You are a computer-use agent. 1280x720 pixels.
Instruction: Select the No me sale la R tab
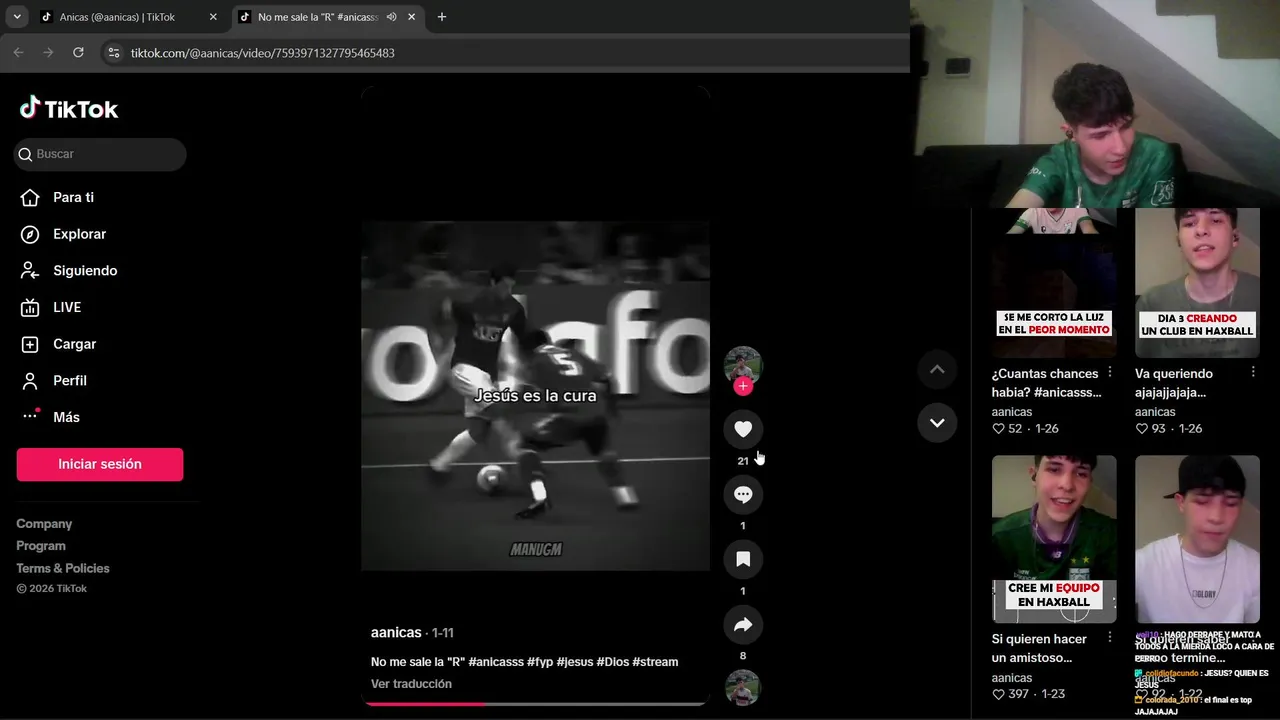click(318, 17)
